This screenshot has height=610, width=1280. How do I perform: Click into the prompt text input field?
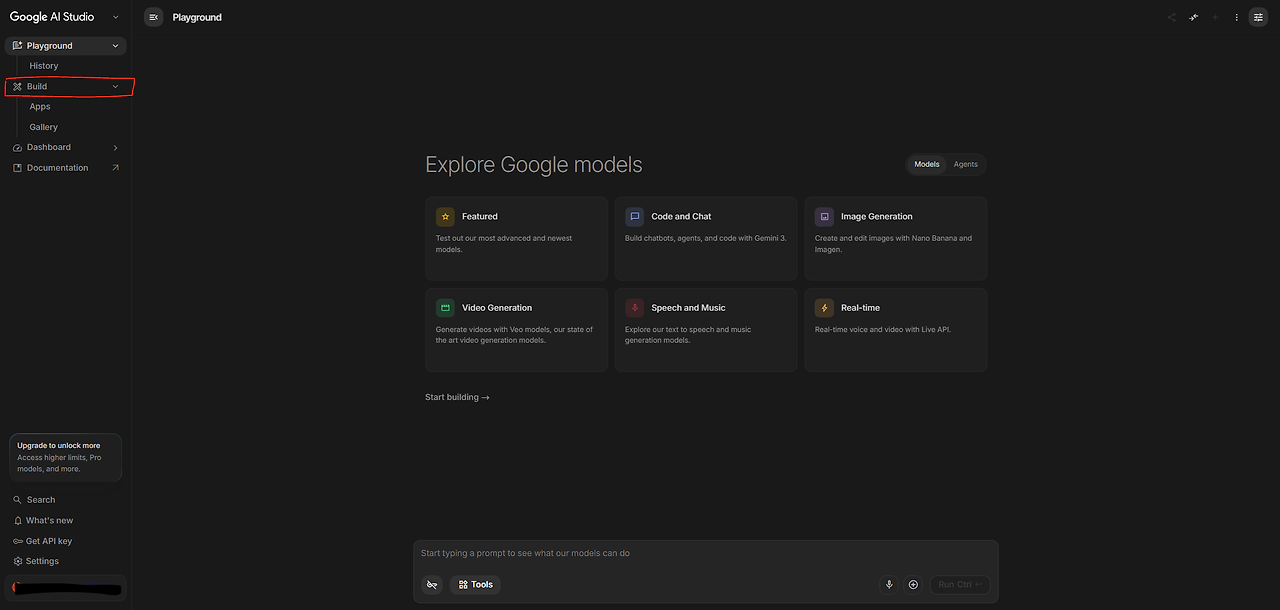click(705, 554)
